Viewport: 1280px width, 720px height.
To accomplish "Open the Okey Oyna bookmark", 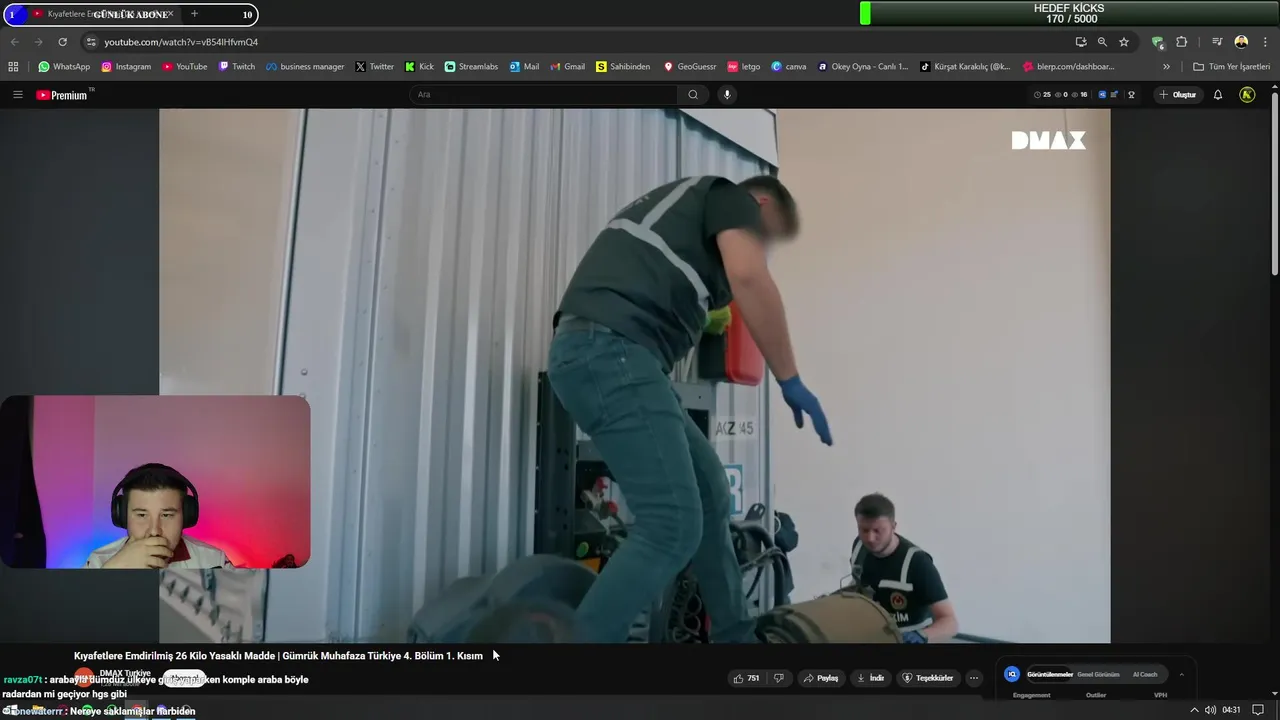I will pos(863,67).
